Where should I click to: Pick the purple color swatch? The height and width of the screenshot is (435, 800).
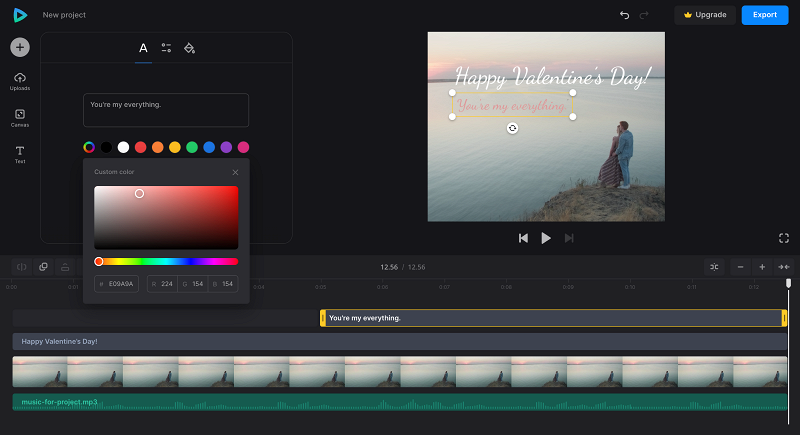pyautogui.click(x=226, y=147)
